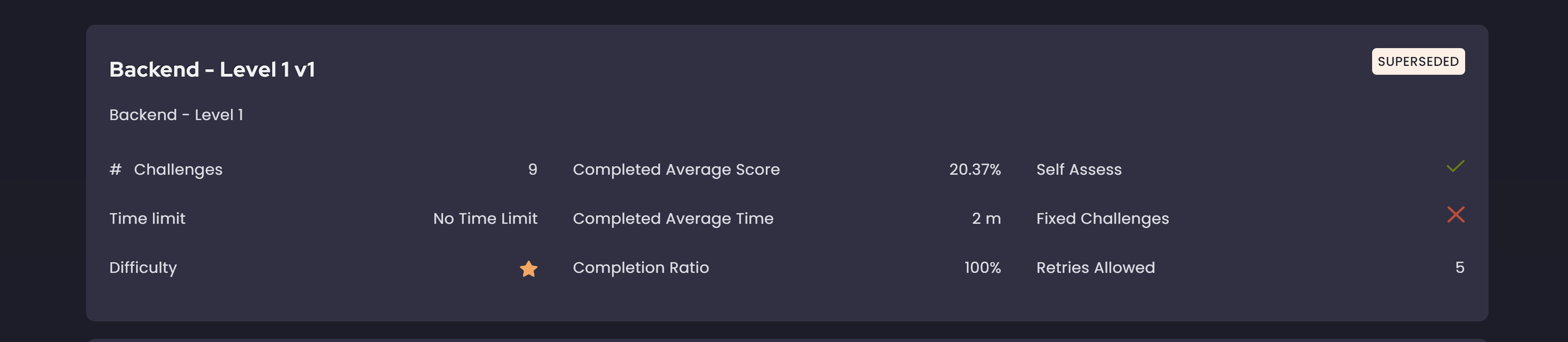Image resolution: width=1568 pixels, height=342 pixels.
Task: Click the Retries Allowed label
Action: pyautogui.click(x=1095, y=268)
